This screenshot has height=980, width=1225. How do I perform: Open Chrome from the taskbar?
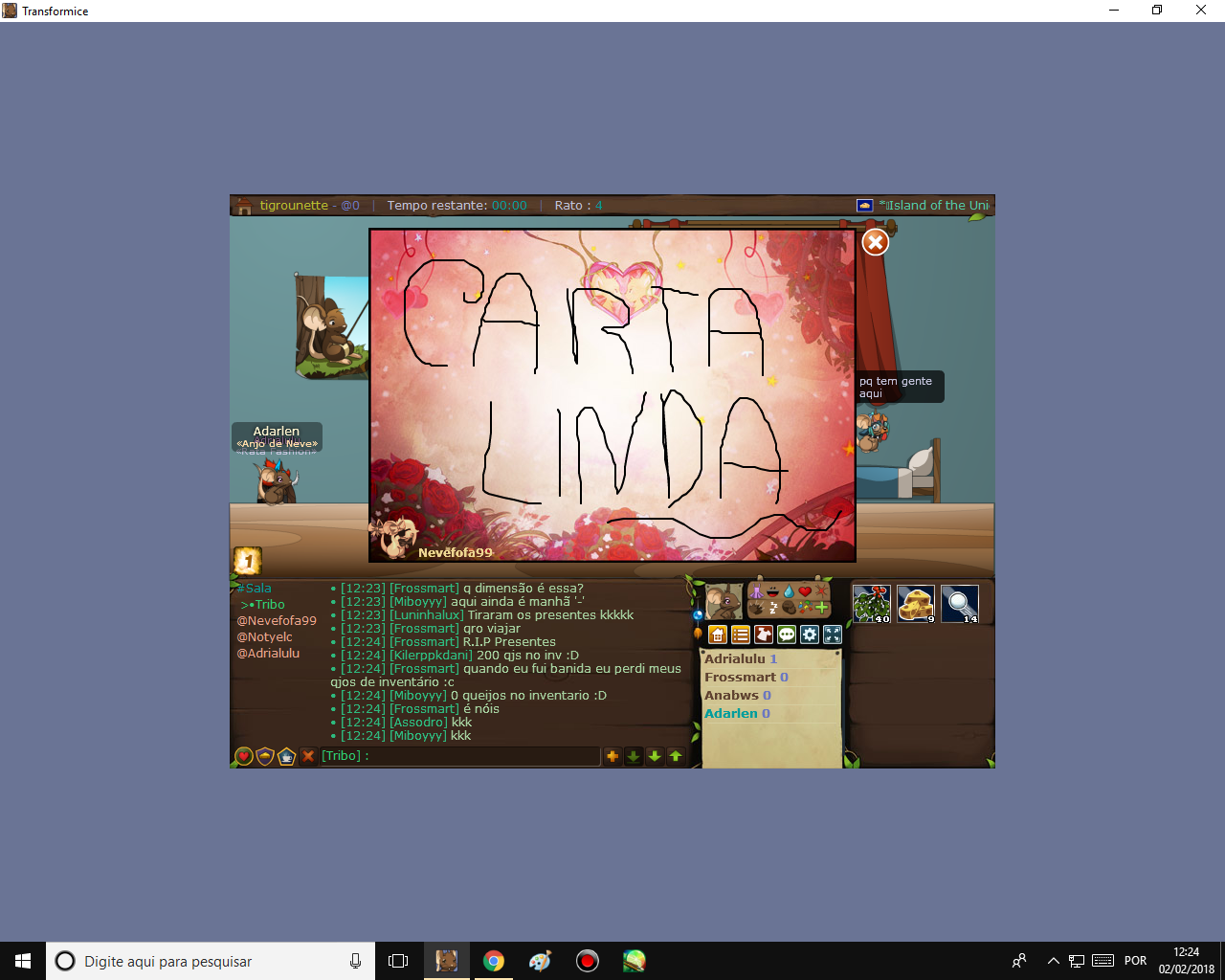[494, 961]
